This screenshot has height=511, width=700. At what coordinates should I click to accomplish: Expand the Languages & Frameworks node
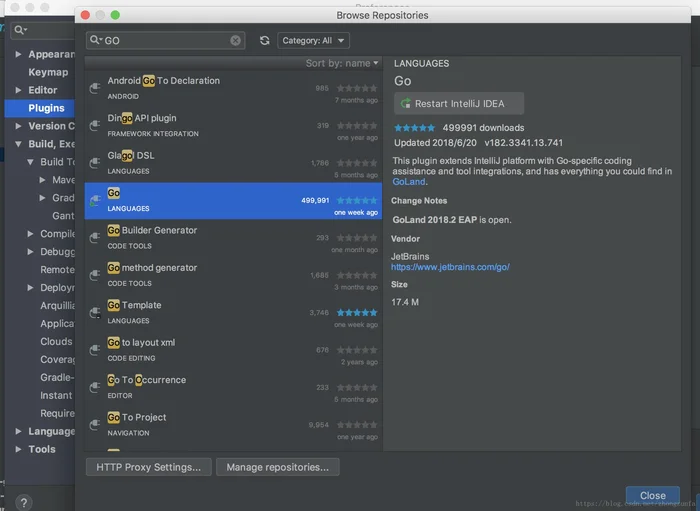18,432
